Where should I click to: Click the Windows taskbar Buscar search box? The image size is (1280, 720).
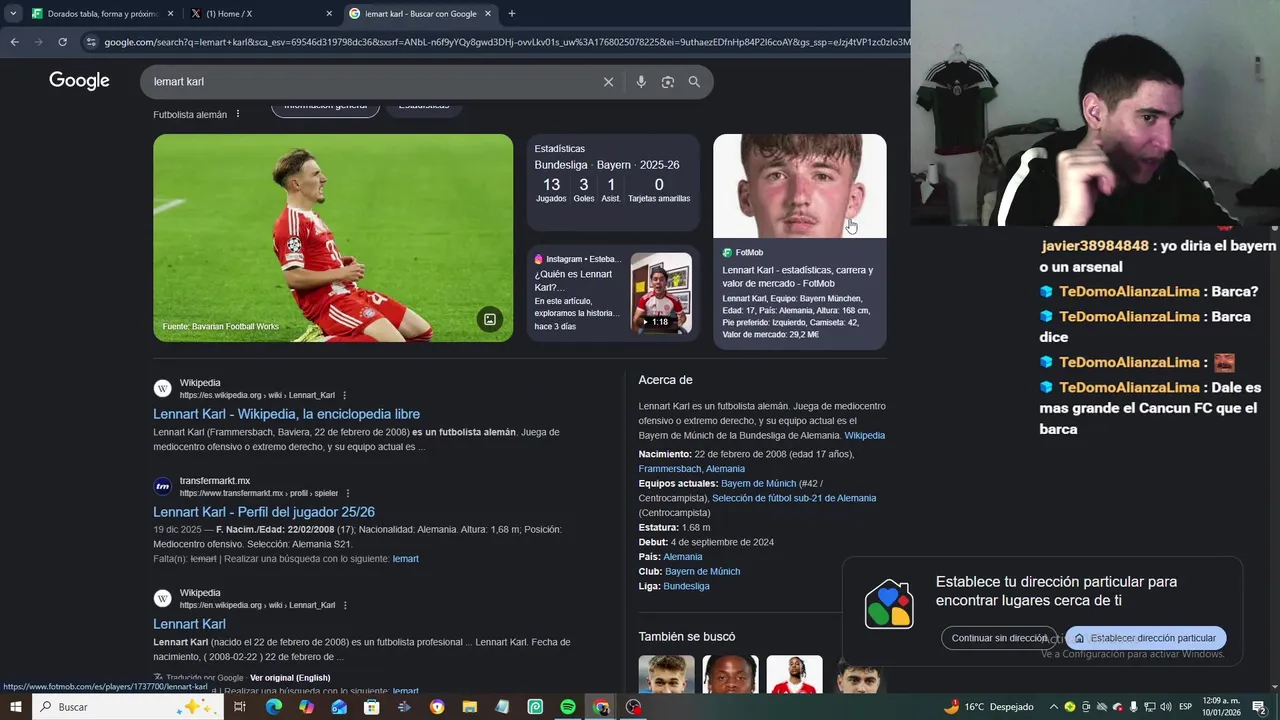coord(127,707)
